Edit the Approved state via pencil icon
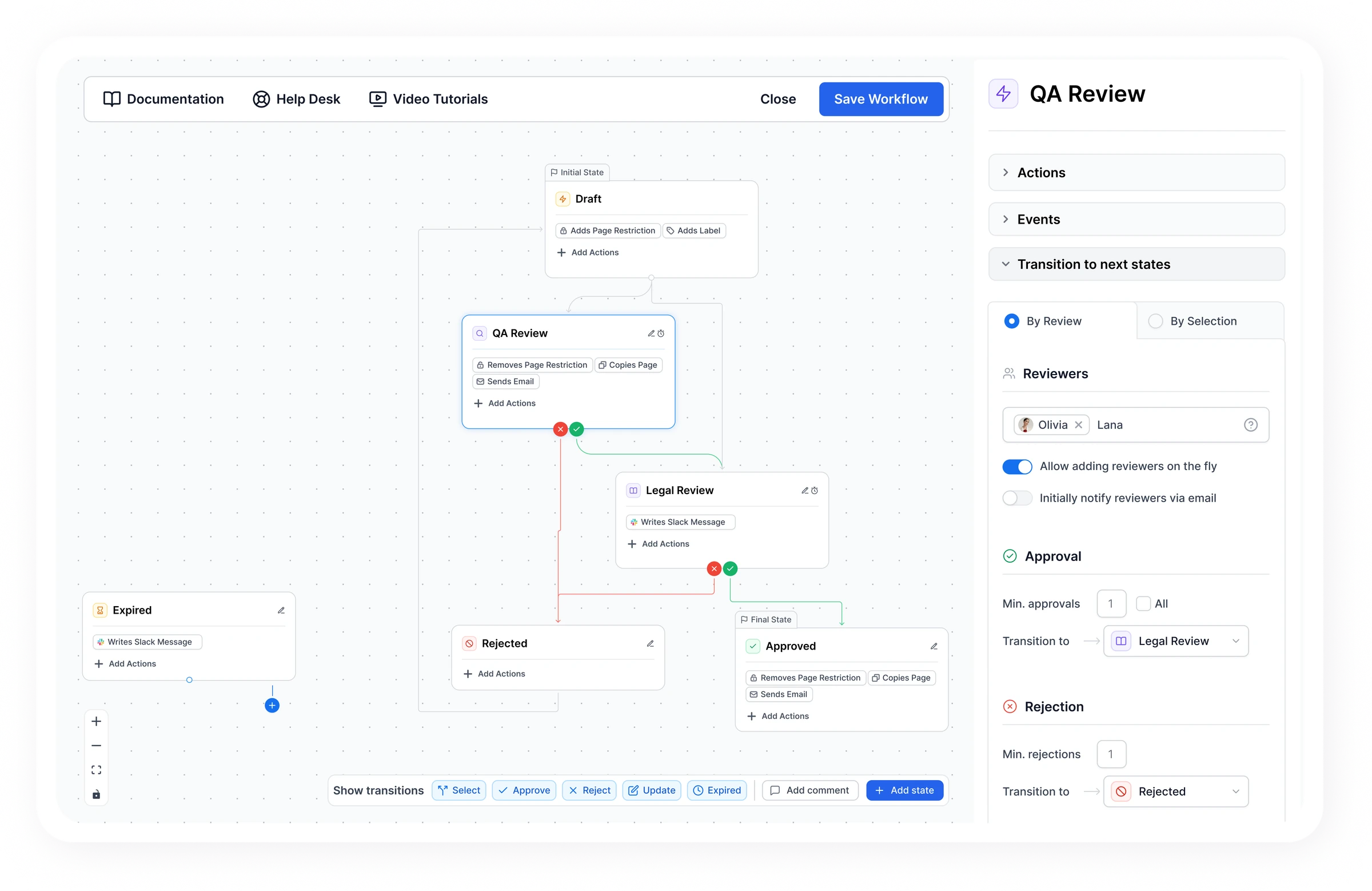 pyautogui.click(x=934, y=646)
